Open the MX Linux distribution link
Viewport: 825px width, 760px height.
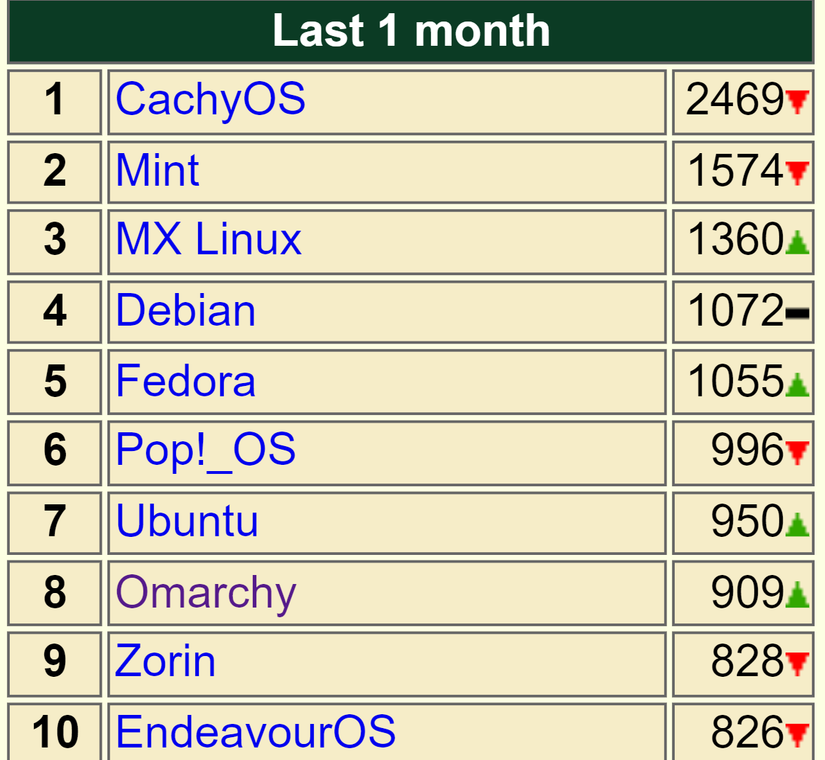208,239
